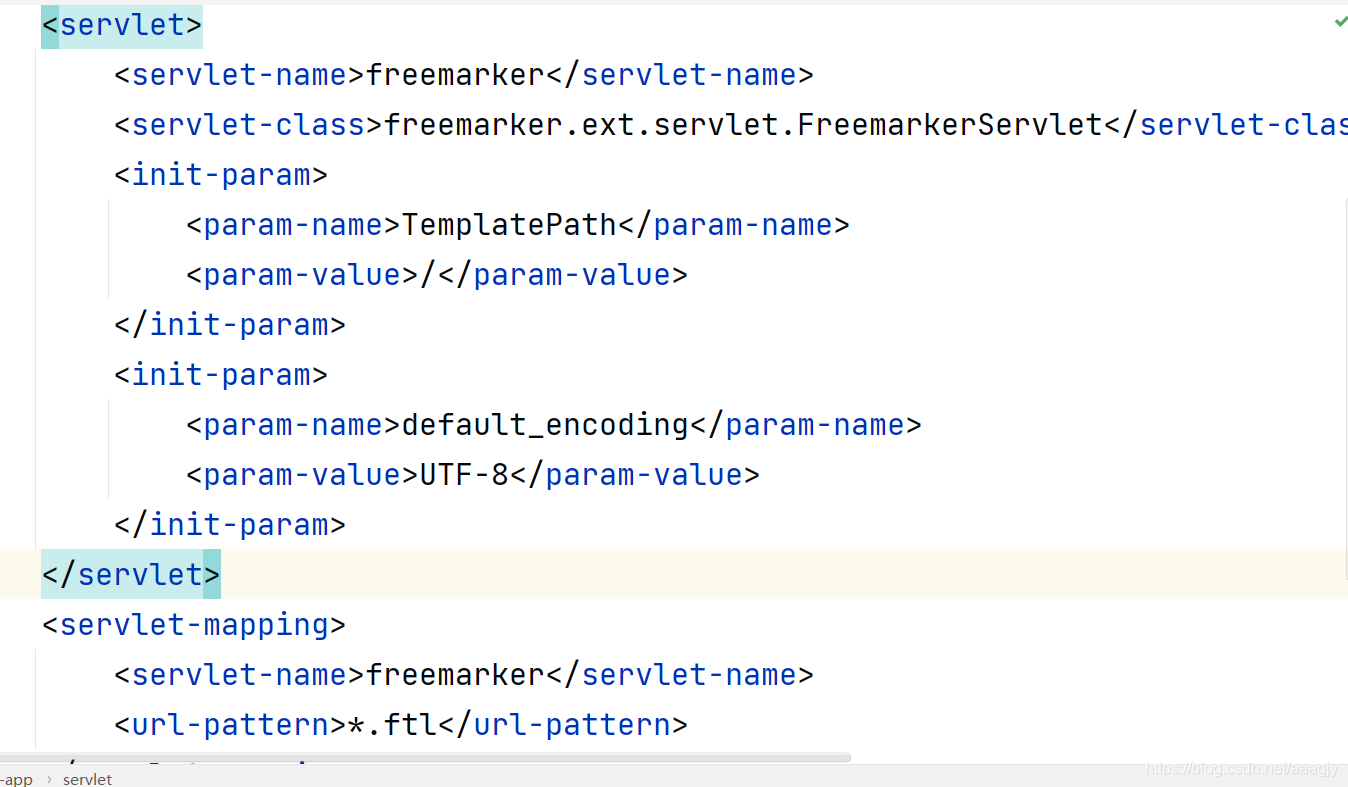1348x787 pixels.
Task: Click the *.ftl url pattern value
Action: [x=393, y=725]
